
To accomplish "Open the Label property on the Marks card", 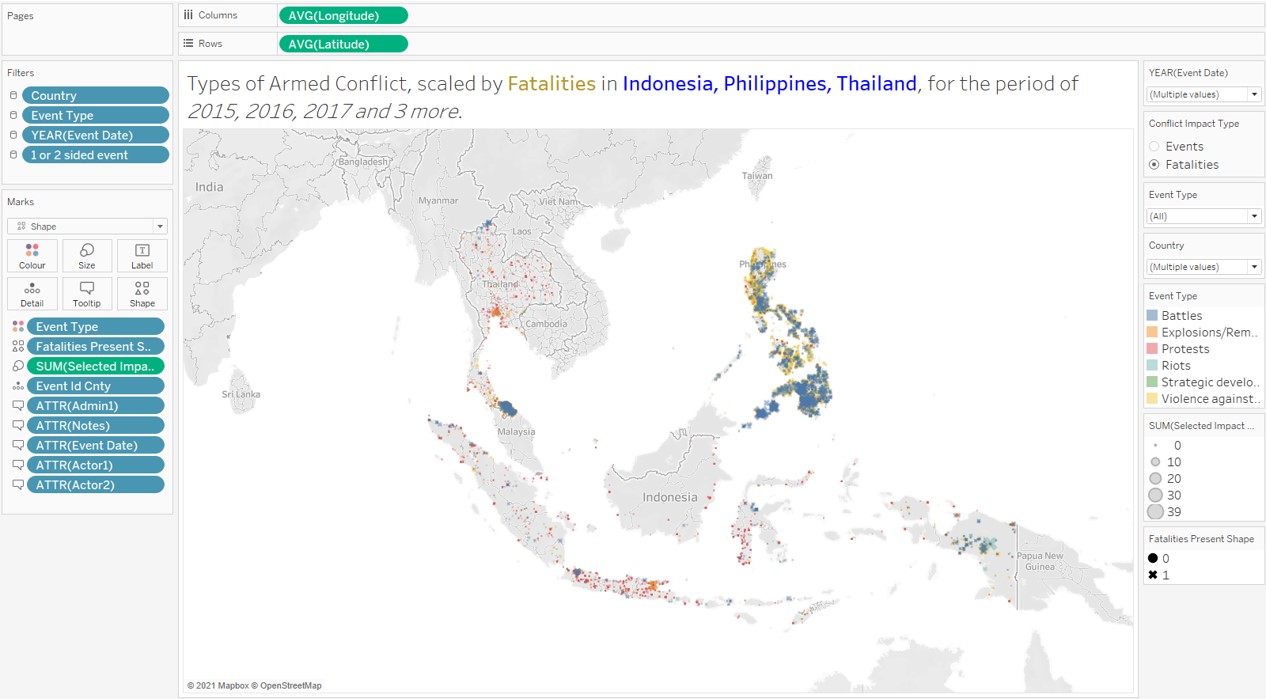I will (x=141, y=256).
